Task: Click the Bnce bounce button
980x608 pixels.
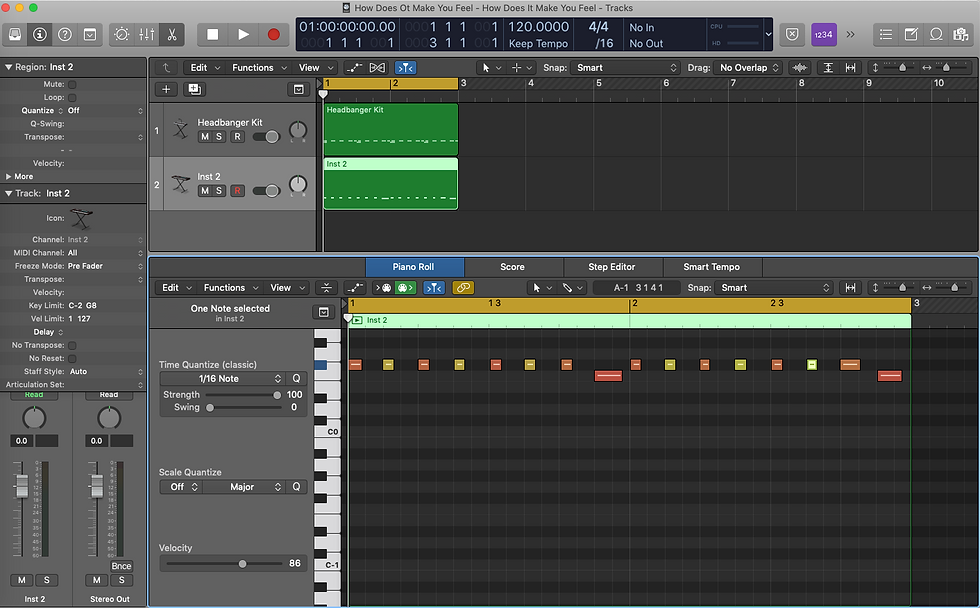Action: (x=121, y=566)
